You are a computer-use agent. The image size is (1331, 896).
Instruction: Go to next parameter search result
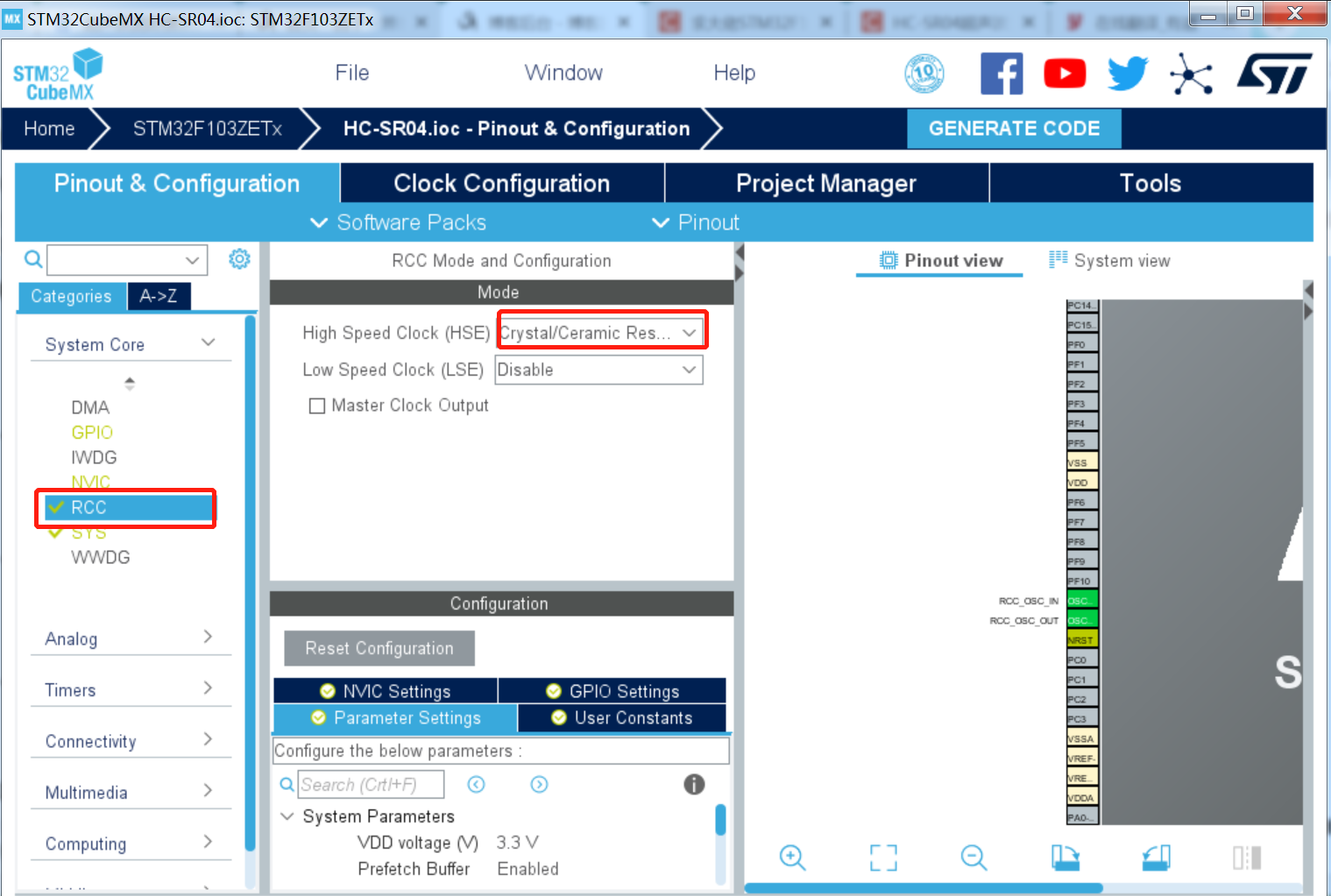click(x=540, y=785)
